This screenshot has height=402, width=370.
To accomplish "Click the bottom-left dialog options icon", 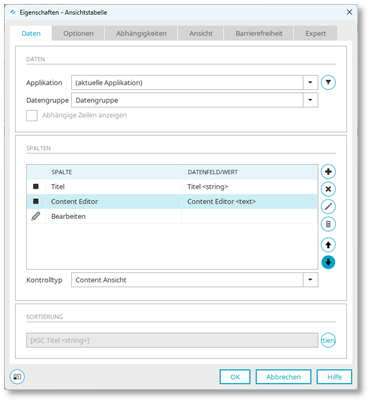I will 17,377.
